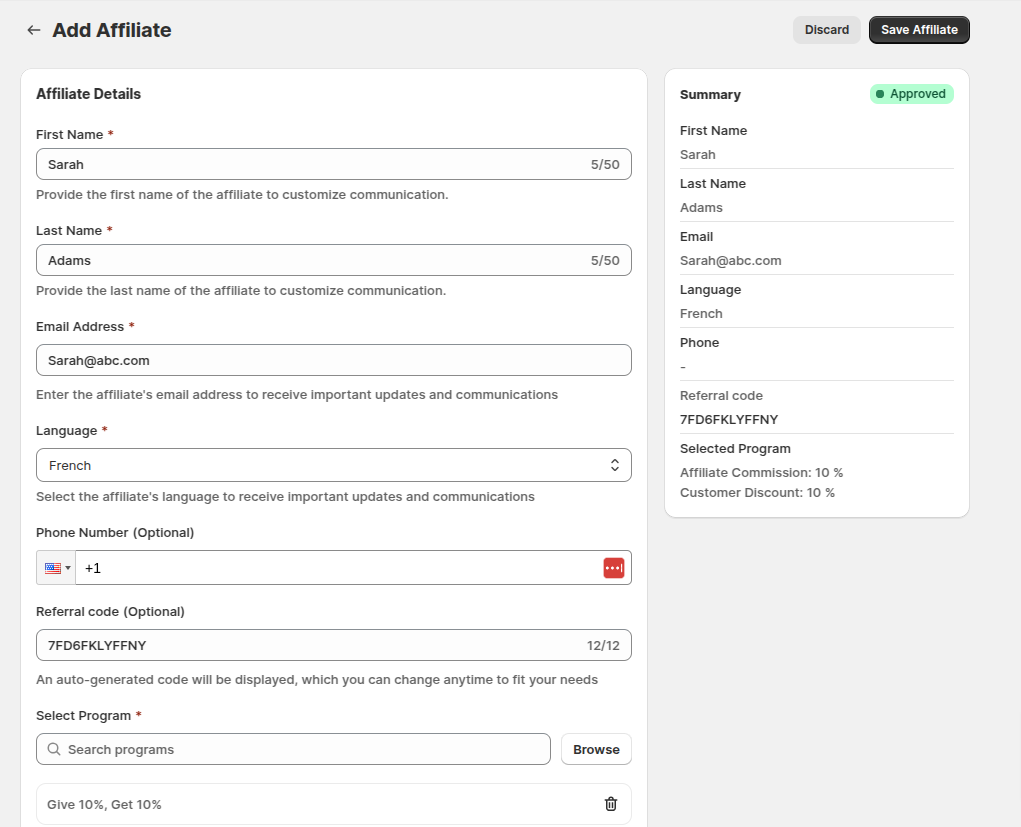Click the red password manager icon in phone field
Screen dimensions: 1021x827
coord(613,567)
